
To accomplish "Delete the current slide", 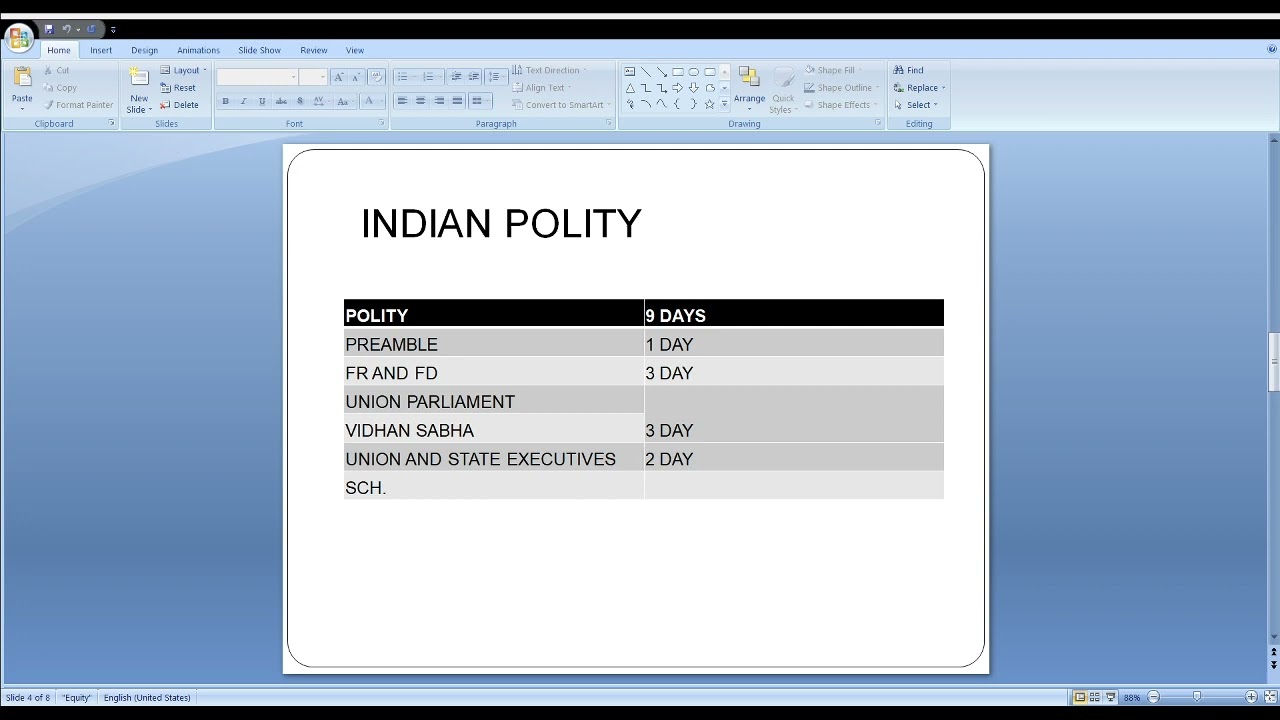I will click(x=180, y=105).
